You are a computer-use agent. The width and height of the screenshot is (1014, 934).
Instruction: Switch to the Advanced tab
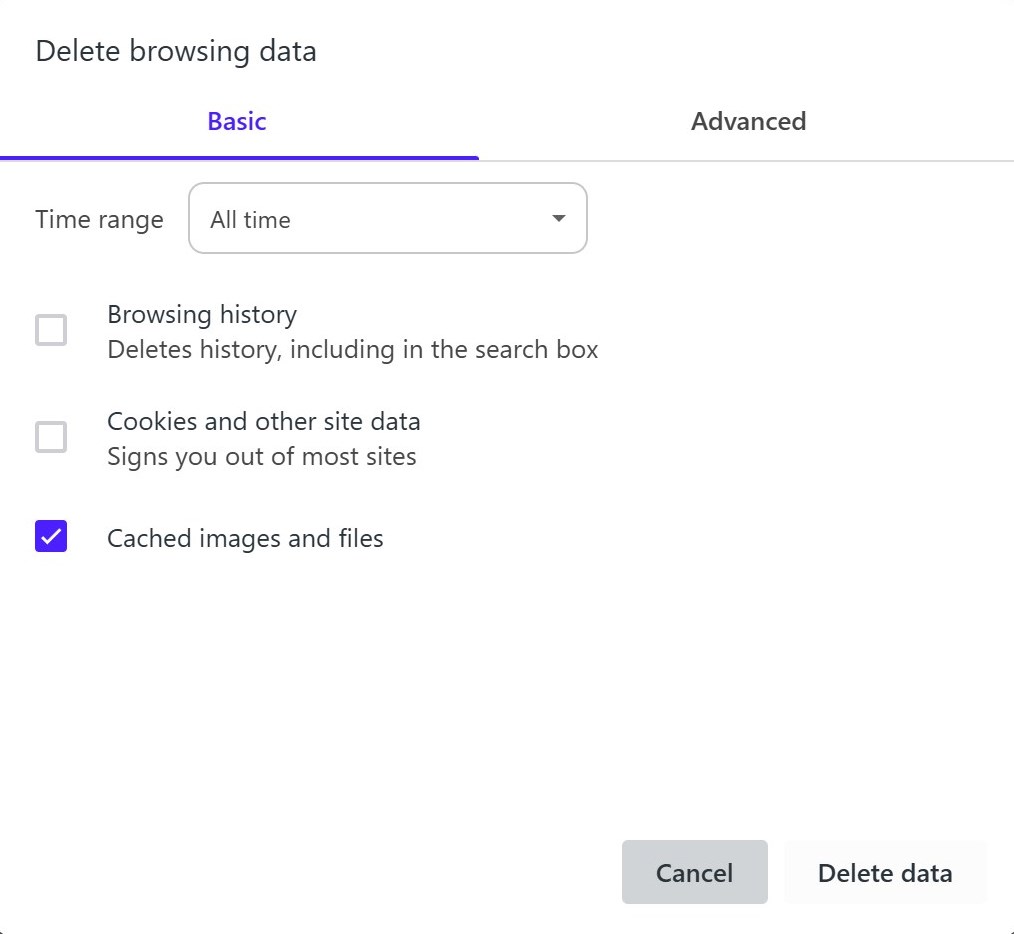(x=748, y=122)
